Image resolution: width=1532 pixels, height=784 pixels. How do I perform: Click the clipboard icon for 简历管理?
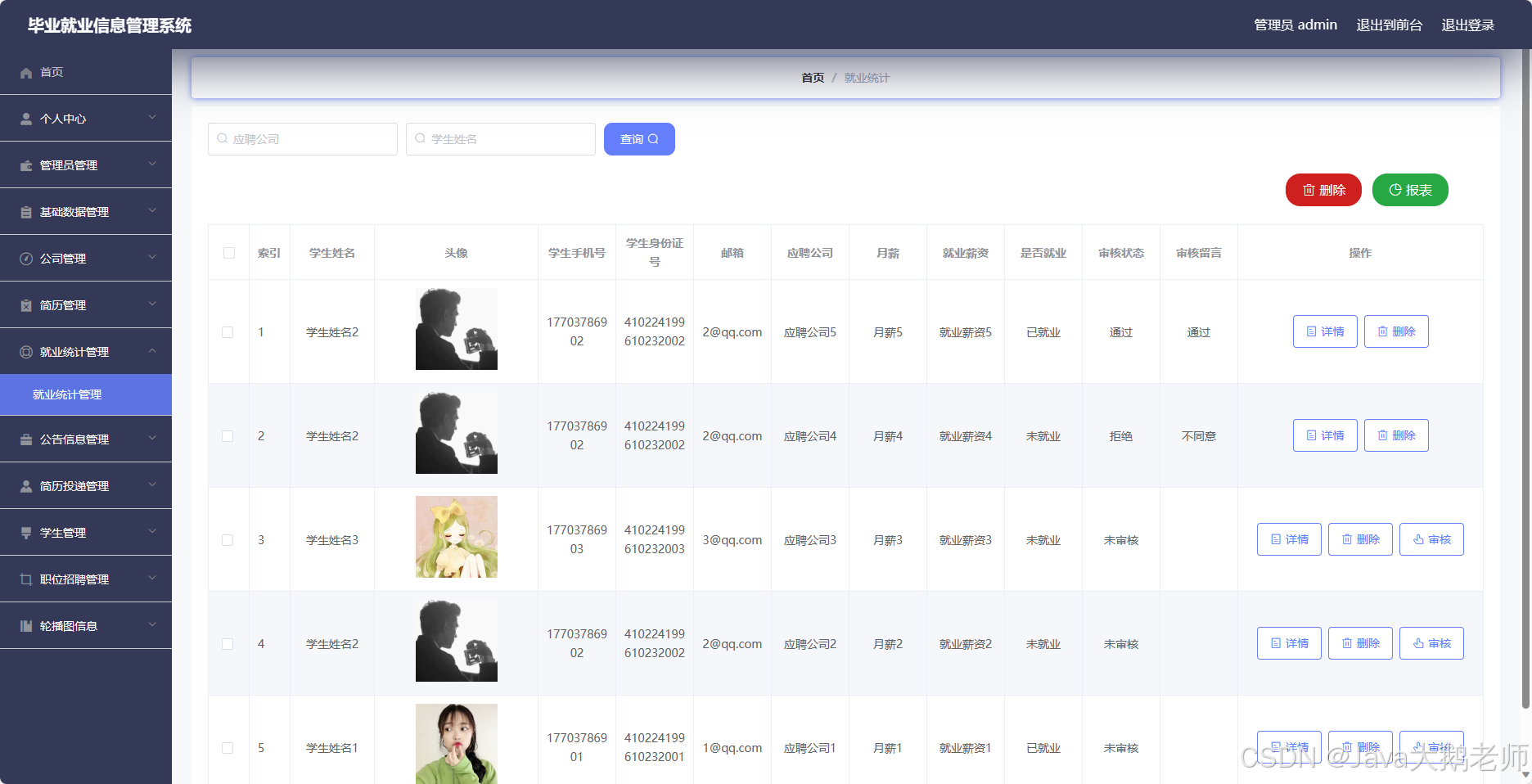click(x=26, y=305)
